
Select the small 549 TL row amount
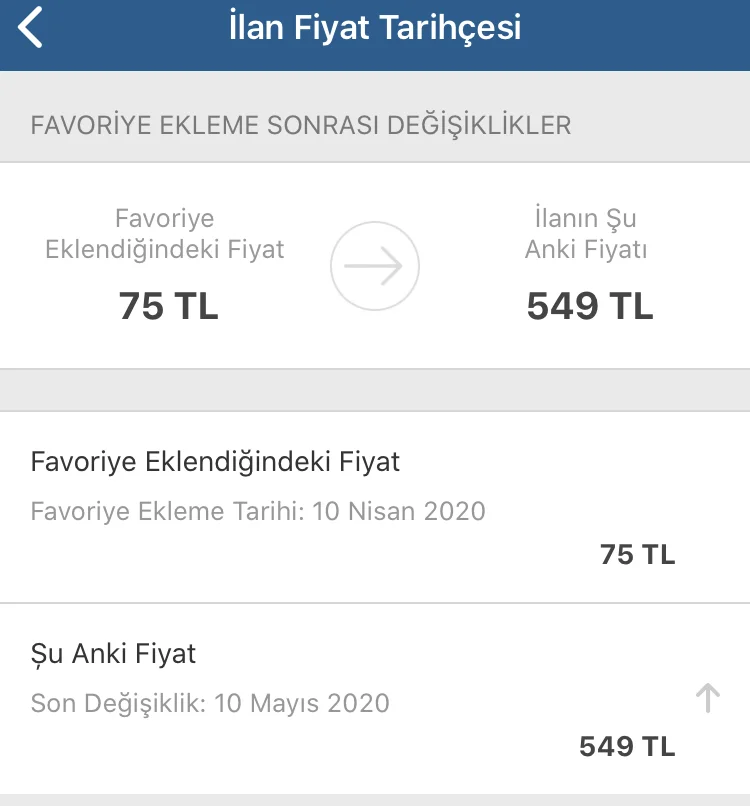click(627, 746)
